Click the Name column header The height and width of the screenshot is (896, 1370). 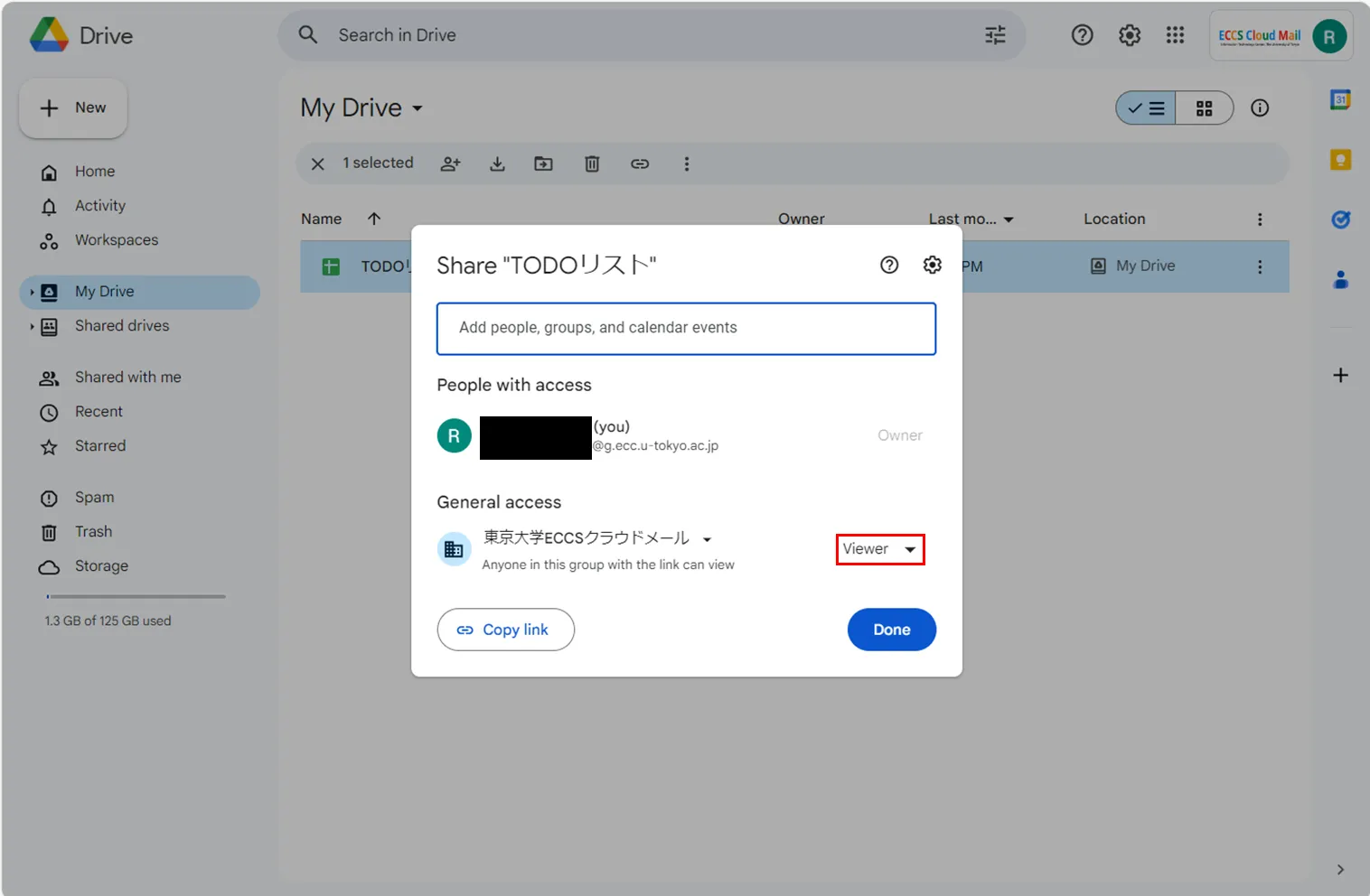tap(322, 219)
